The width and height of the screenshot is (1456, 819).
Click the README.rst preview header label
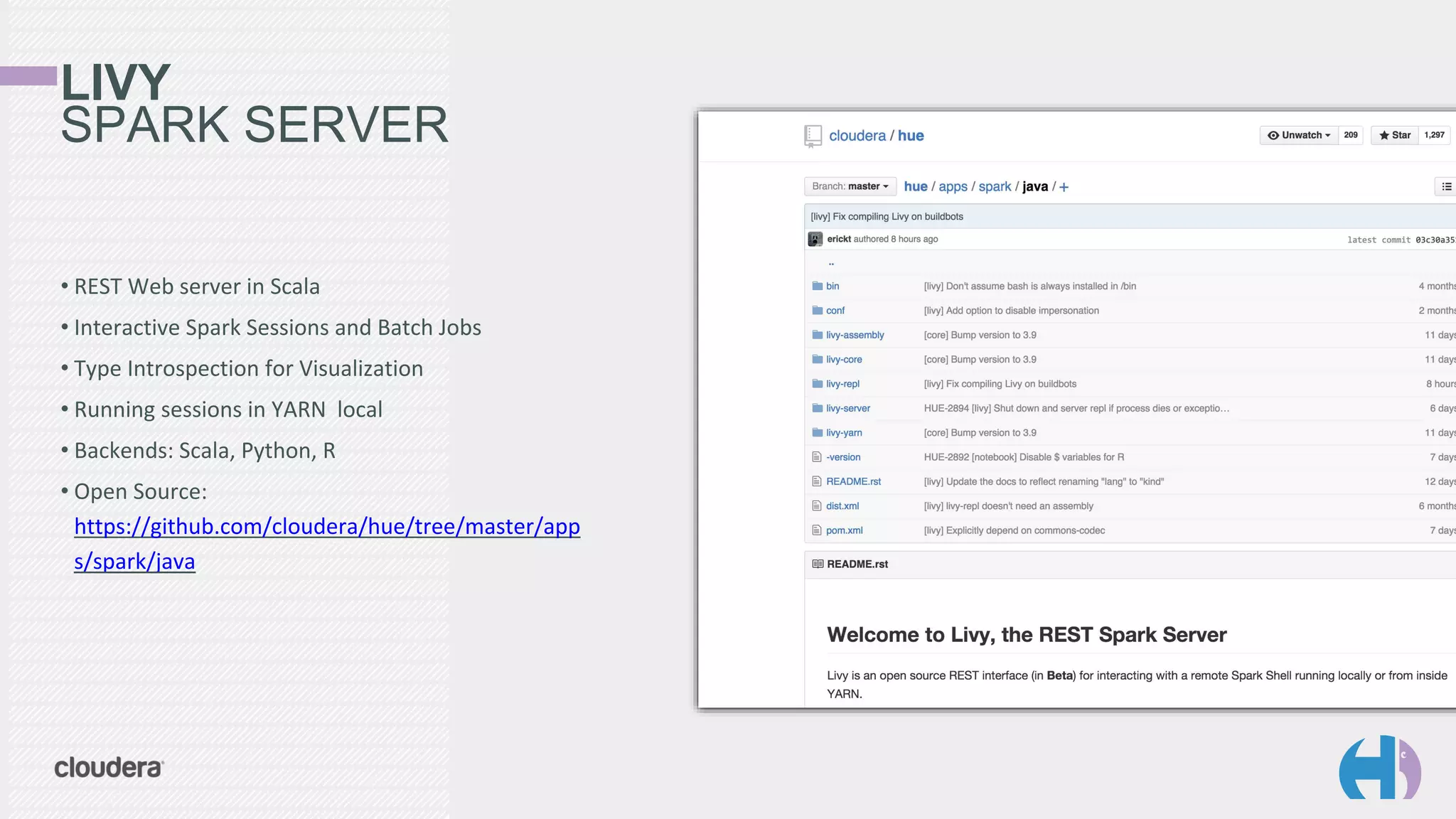pyautogui.click(x=857, y=564)
